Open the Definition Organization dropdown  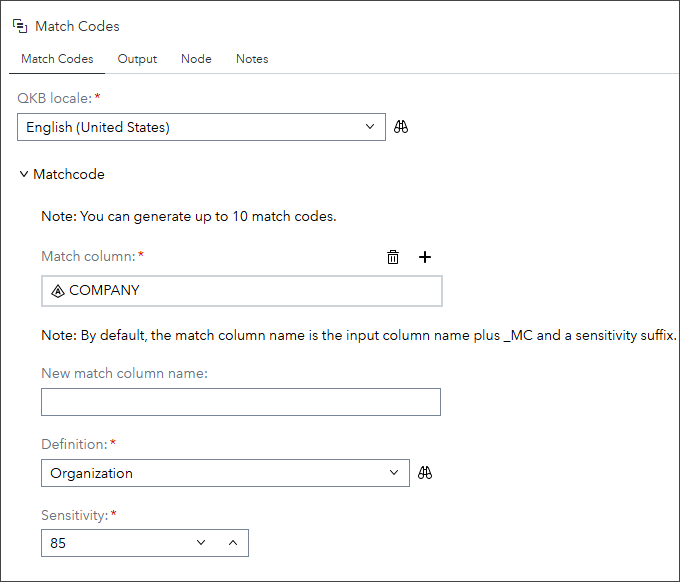tap(393, 473)
